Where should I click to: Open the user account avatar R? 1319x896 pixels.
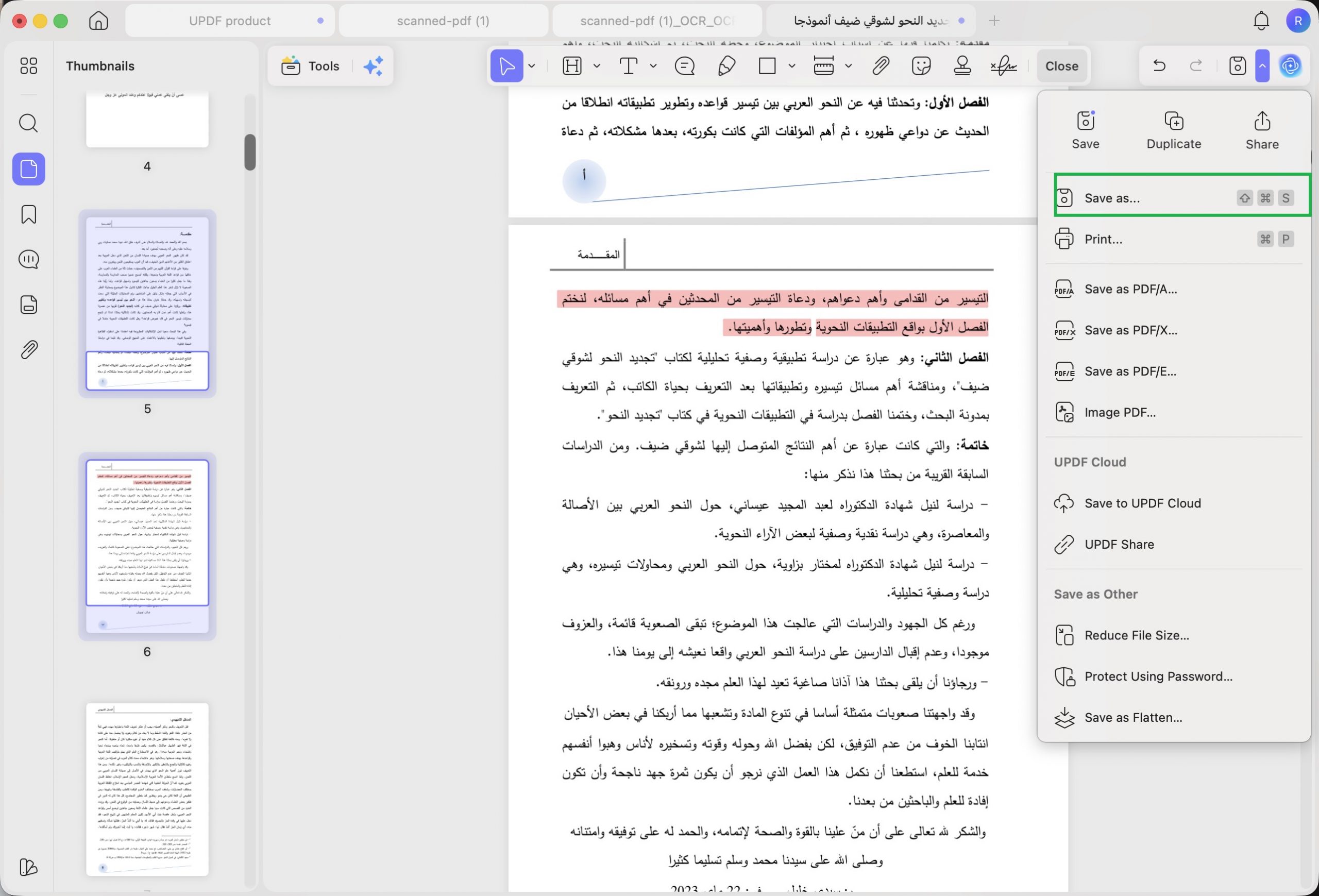pyautogui.click(x=1297, y=21)
